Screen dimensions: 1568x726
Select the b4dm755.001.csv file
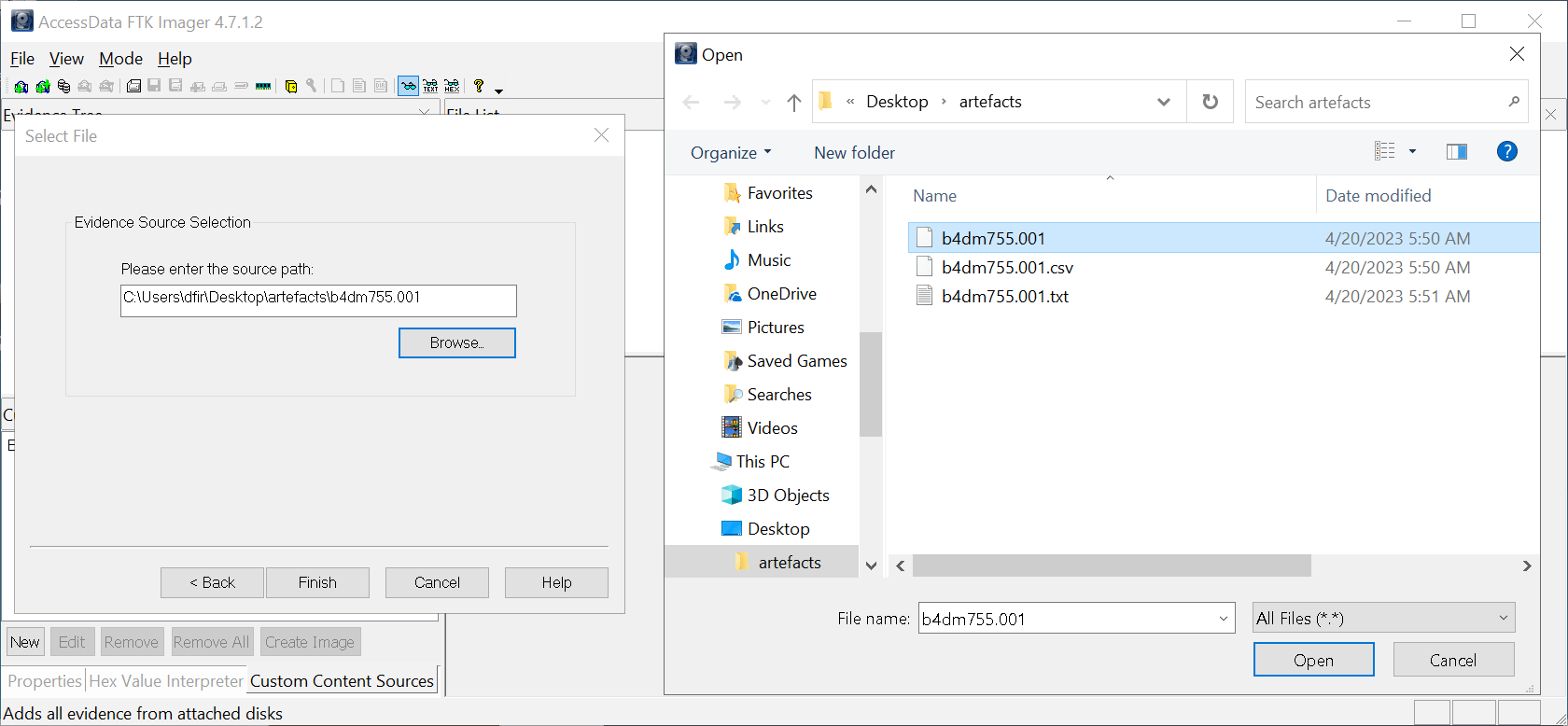1007,268
